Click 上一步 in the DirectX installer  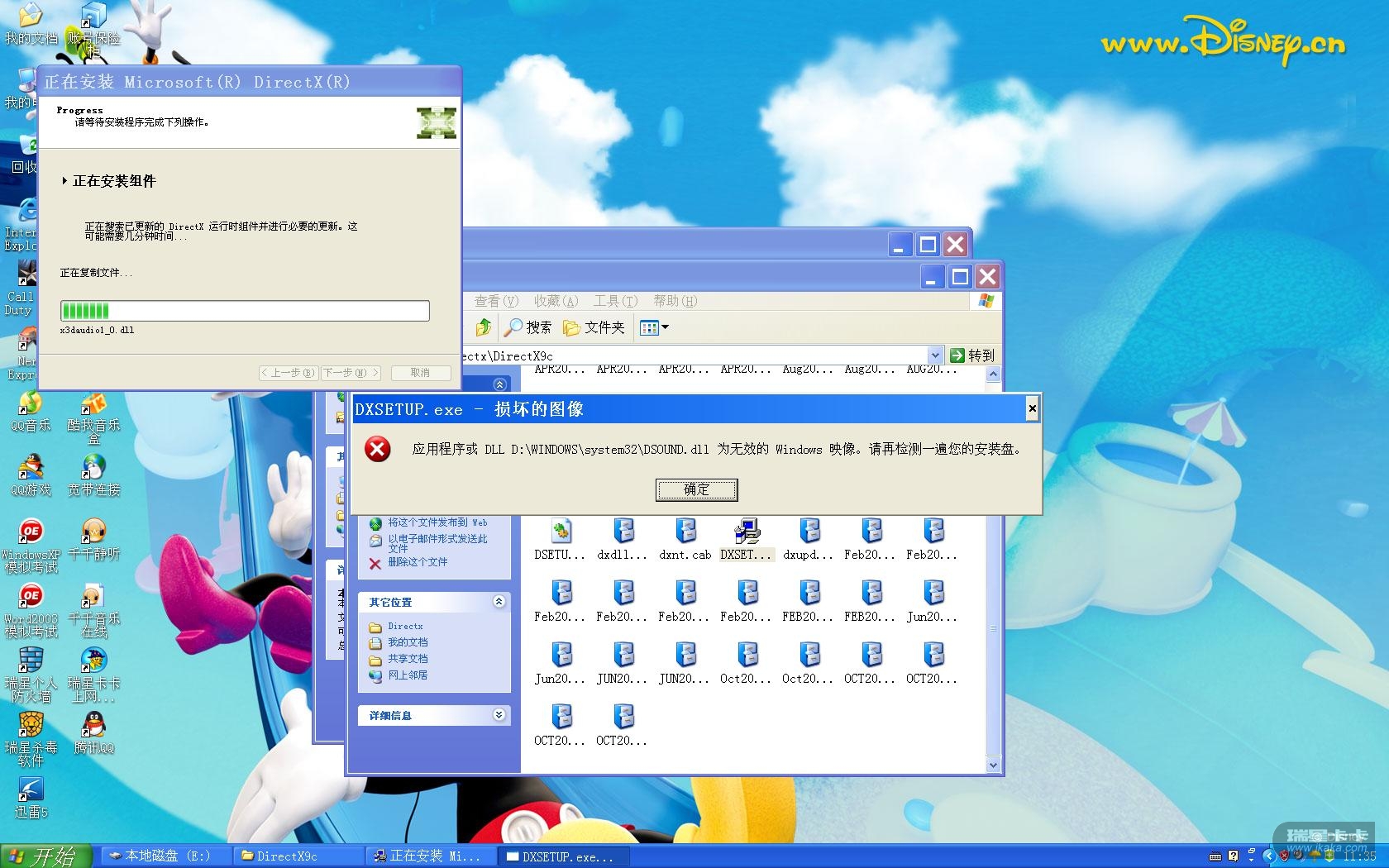point(289,373)
